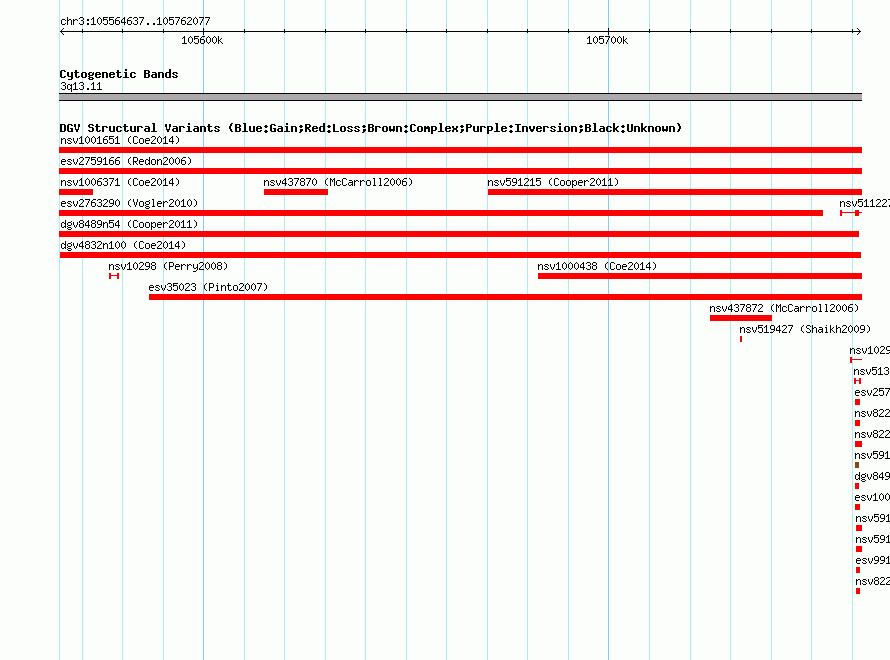Open the nsv519427 (Shaikh2009) label
This screenshot has width=890, height=660.
coord(805,329)
